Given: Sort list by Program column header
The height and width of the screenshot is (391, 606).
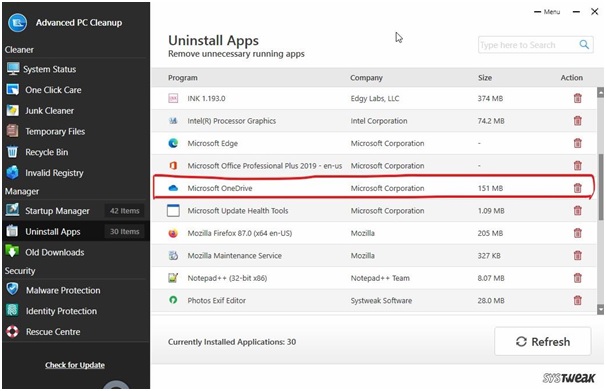Looking at the screenshot, I should click(x=182, y=78).
